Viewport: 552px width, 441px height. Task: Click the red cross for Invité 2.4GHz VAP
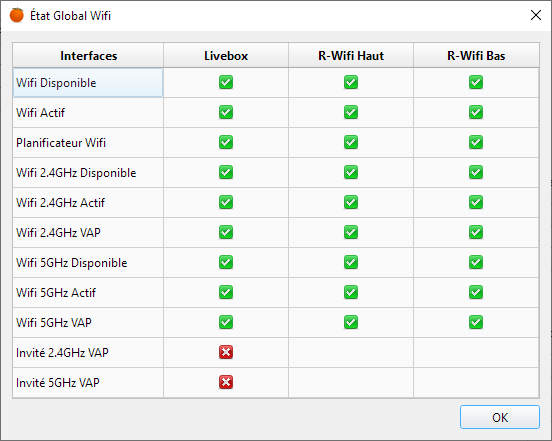coord(226,352)
